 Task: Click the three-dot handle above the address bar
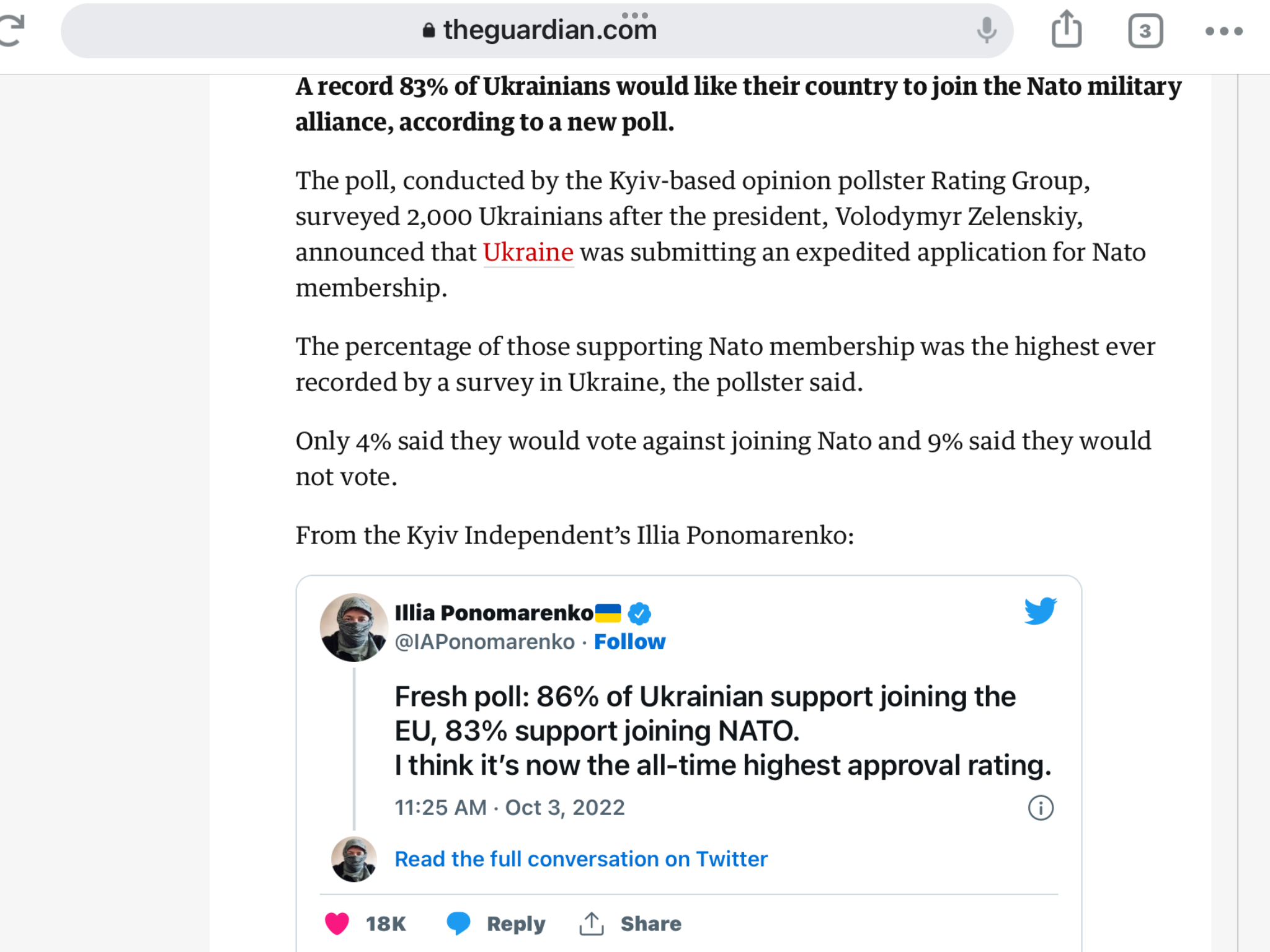click(634, 15)
